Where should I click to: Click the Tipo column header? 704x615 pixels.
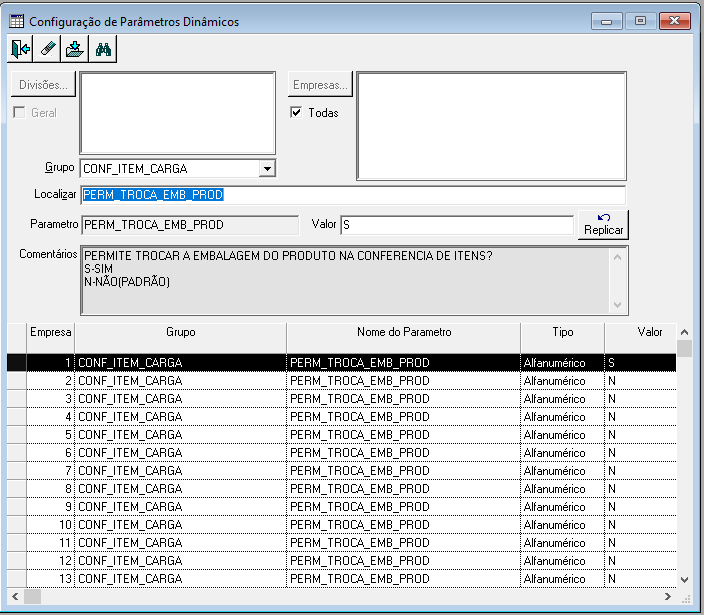point(563,338)
